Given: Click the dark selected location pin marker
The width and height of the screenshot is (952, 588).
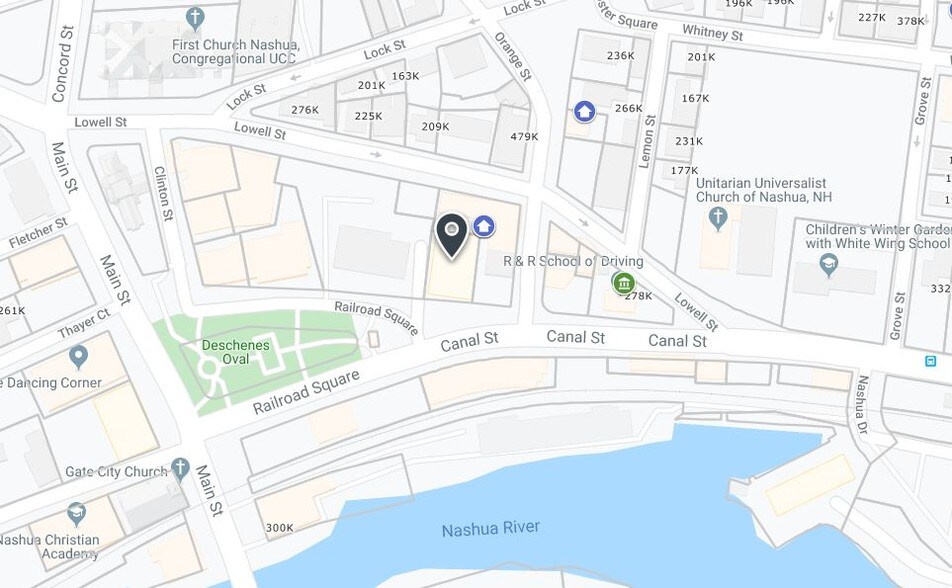Looking at the screenshot, I should (452, 236).
